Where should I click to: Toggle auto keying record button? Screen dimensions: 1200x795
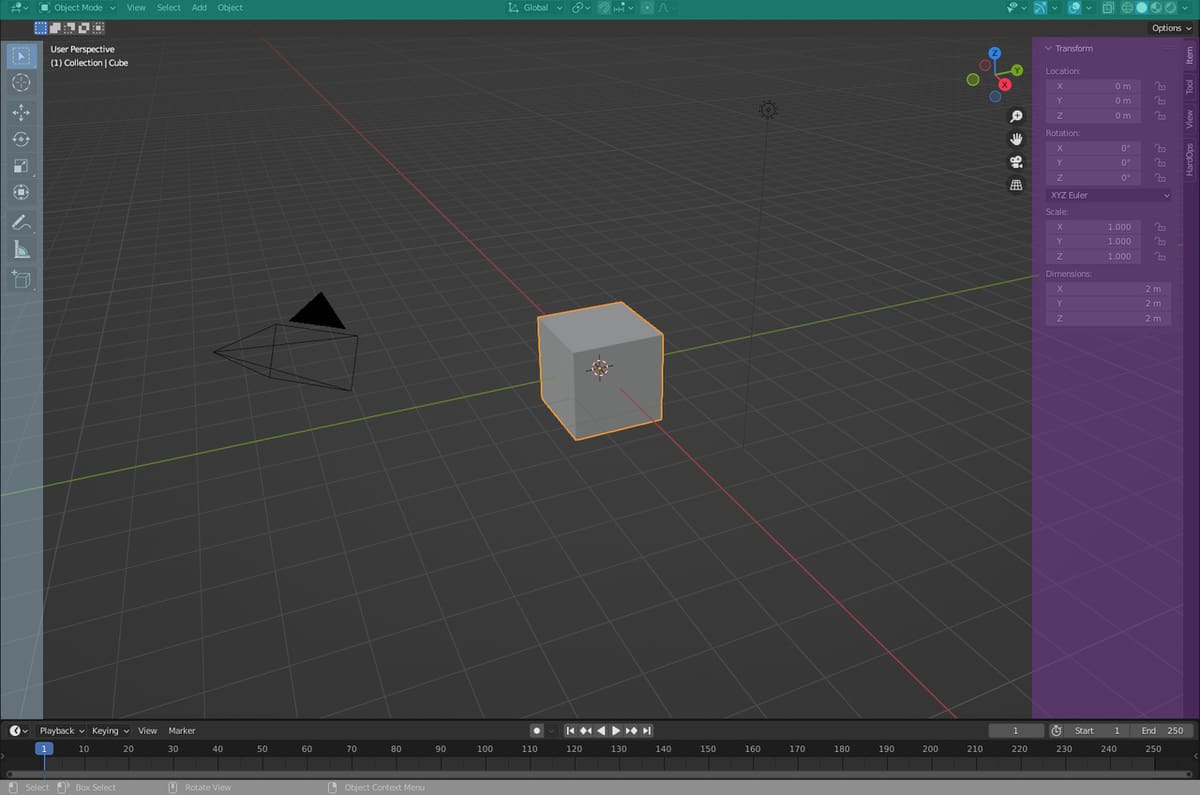(537, 731)
